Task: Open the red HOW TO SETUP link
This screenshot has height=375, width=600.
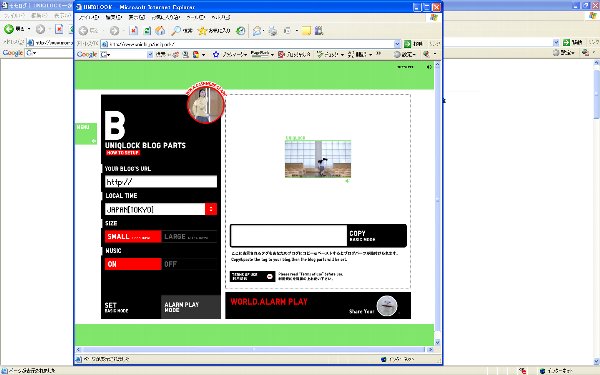Action: [123, 153]
